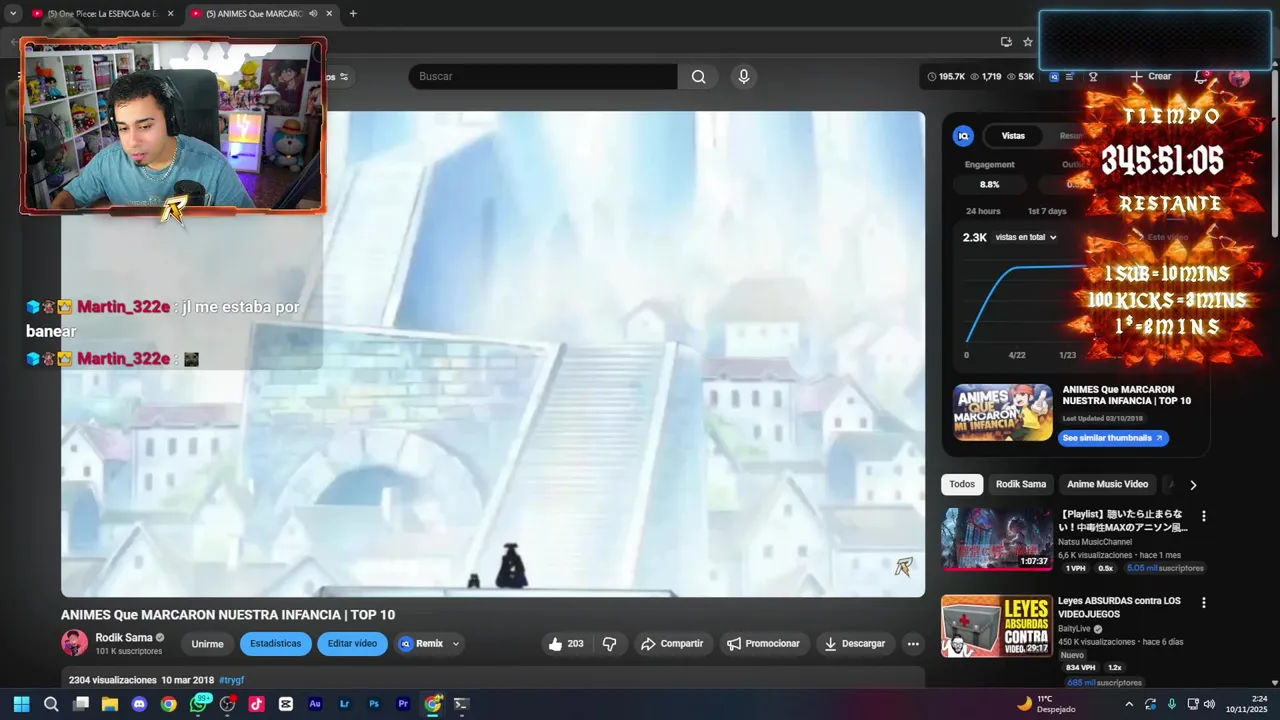Click the vidIQ icon in YouTube header

1054,76
